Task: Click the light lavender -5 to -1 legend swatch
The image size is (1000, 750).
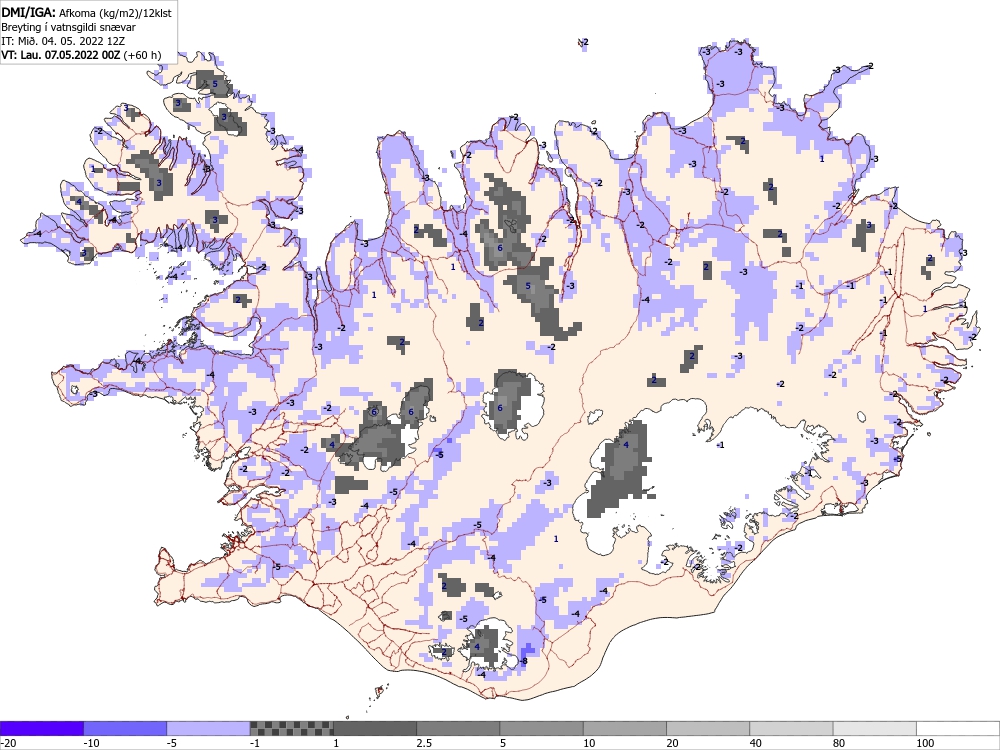Action: [208, 728]
